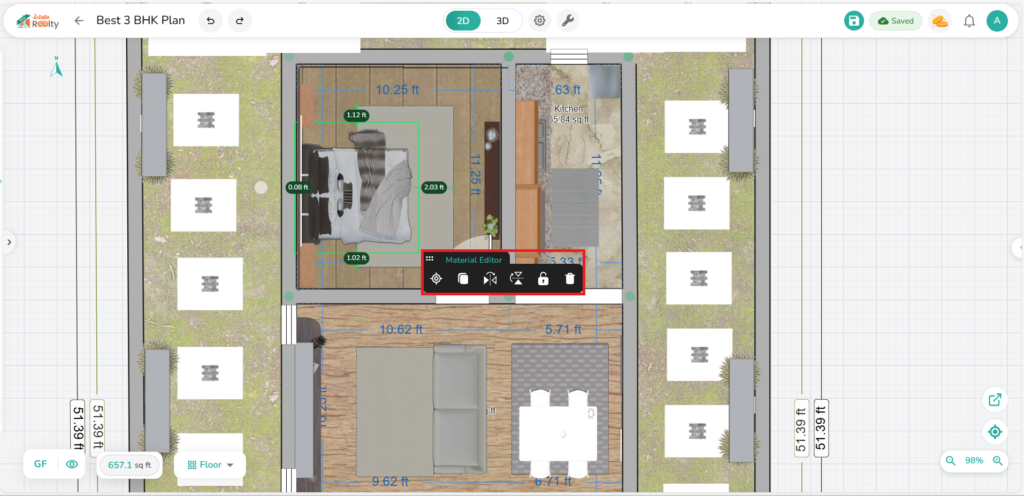The height and width of the screenshot is (496, 1024).
Task: Click the zoom in magnifier beside 98%
Action: [1001, 461]
